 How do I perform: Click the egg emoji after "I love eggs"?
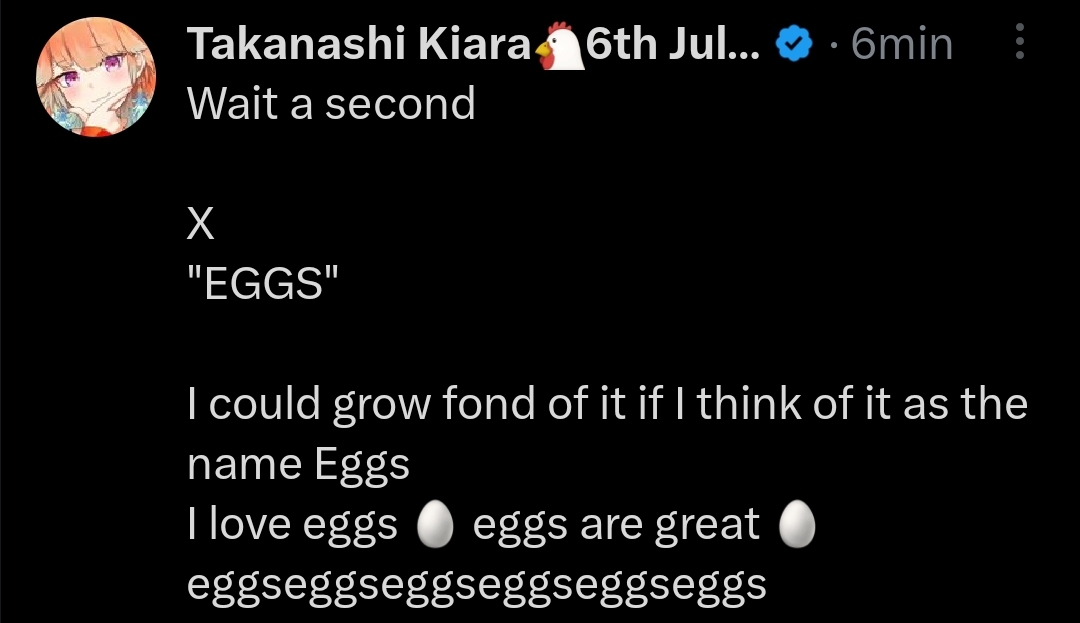tap(435, 524)
